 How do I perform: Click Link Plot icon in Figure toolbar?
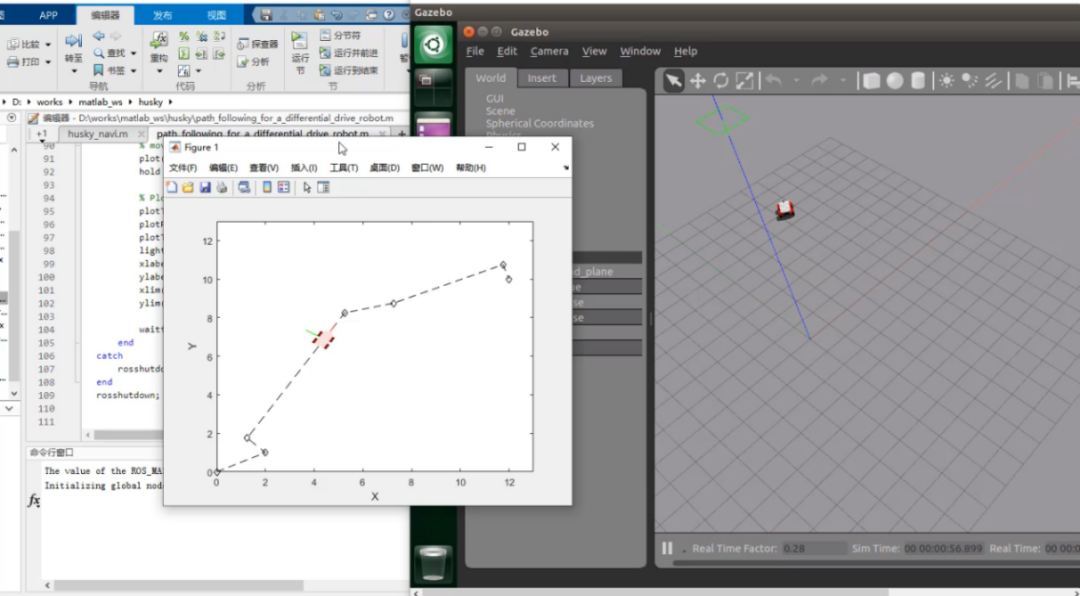coord(245,187)
